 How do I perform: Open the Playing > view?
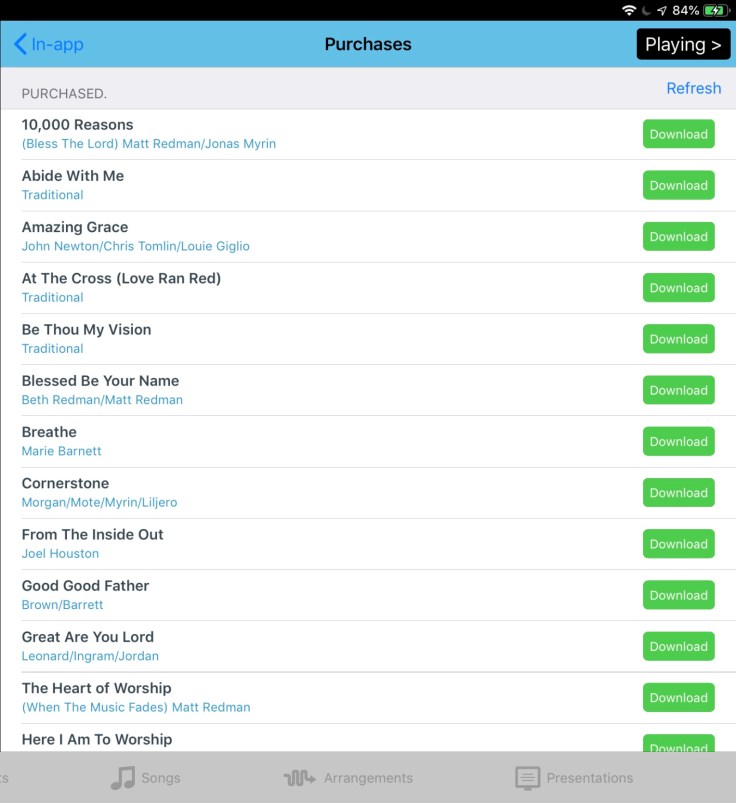(683, 44)
